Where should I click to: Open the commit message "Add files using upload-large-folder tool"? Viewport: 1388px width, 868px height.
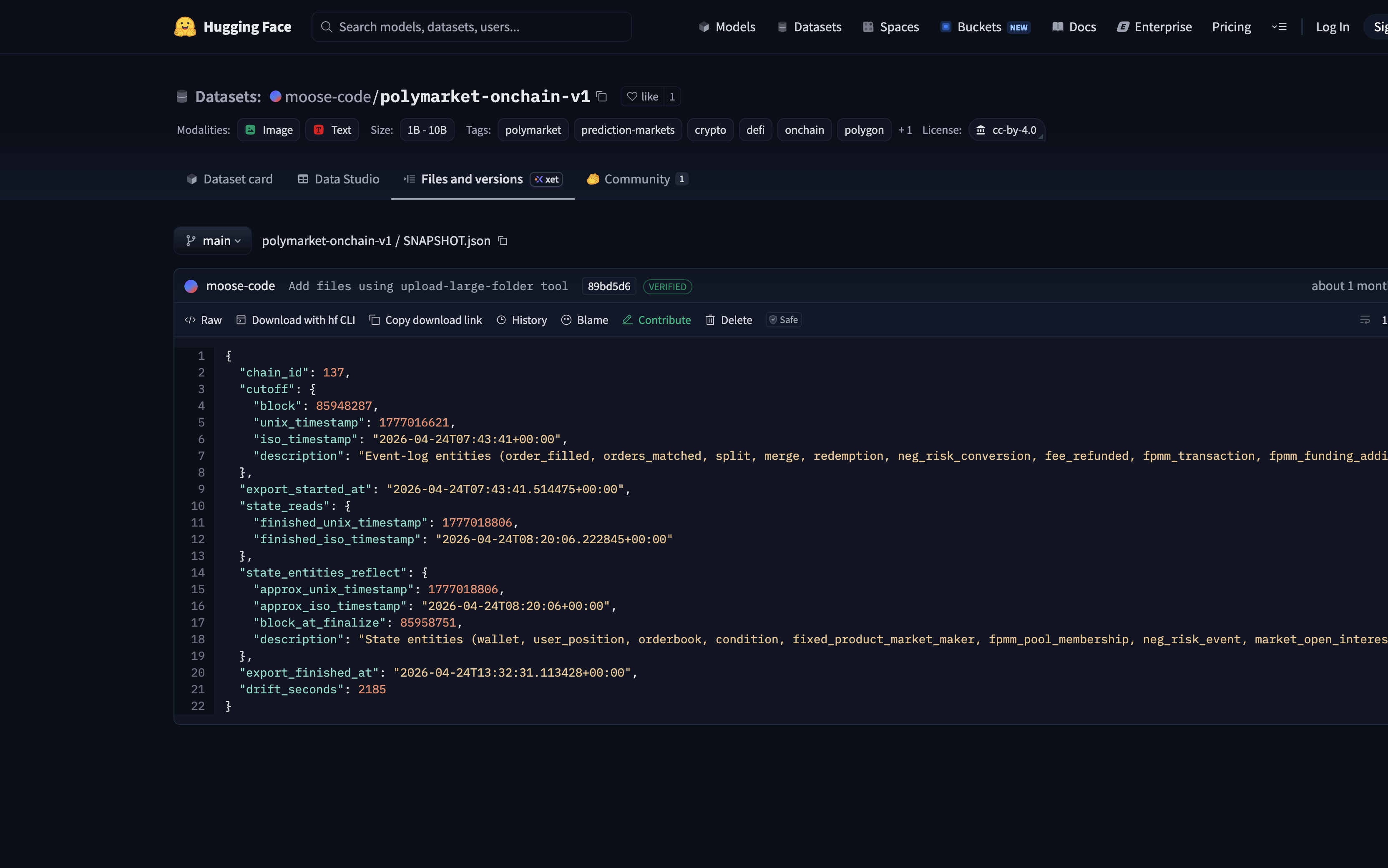tap(428, 286)
